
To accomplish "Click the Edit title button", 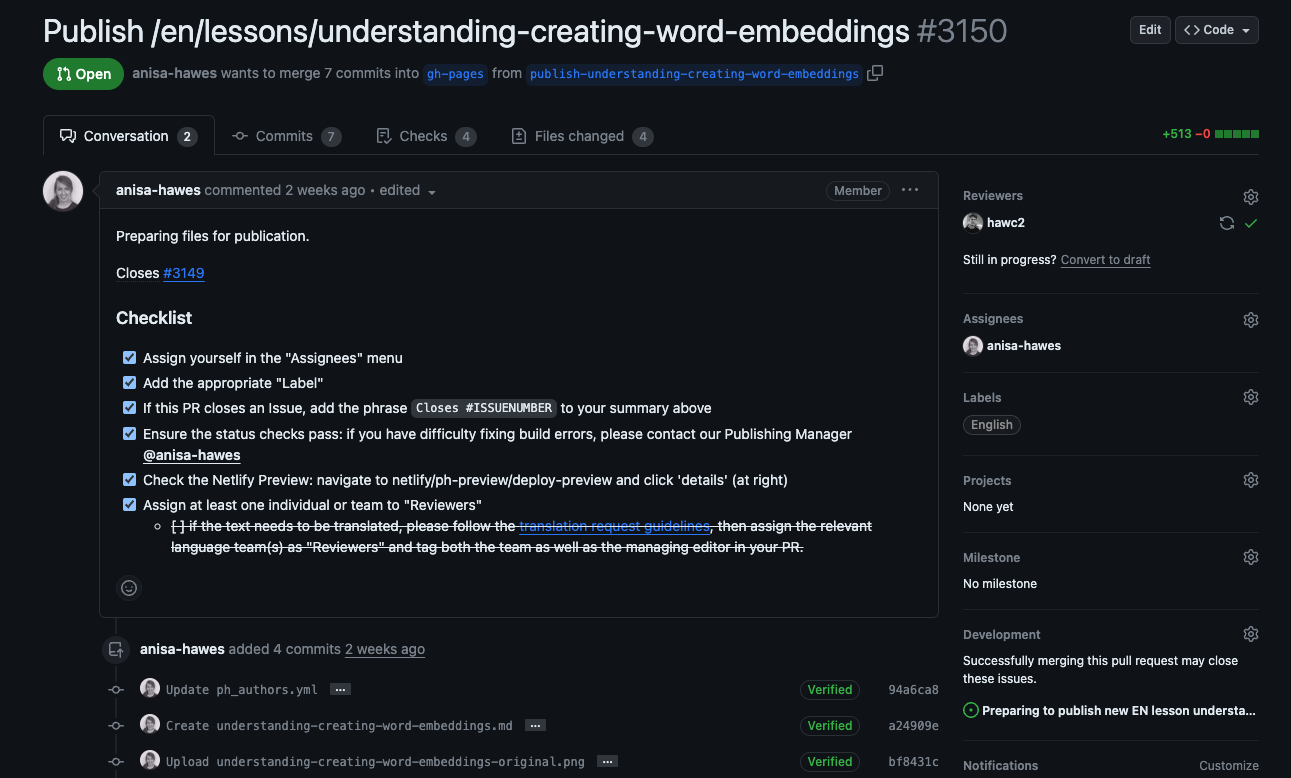I will (1150, 30).
